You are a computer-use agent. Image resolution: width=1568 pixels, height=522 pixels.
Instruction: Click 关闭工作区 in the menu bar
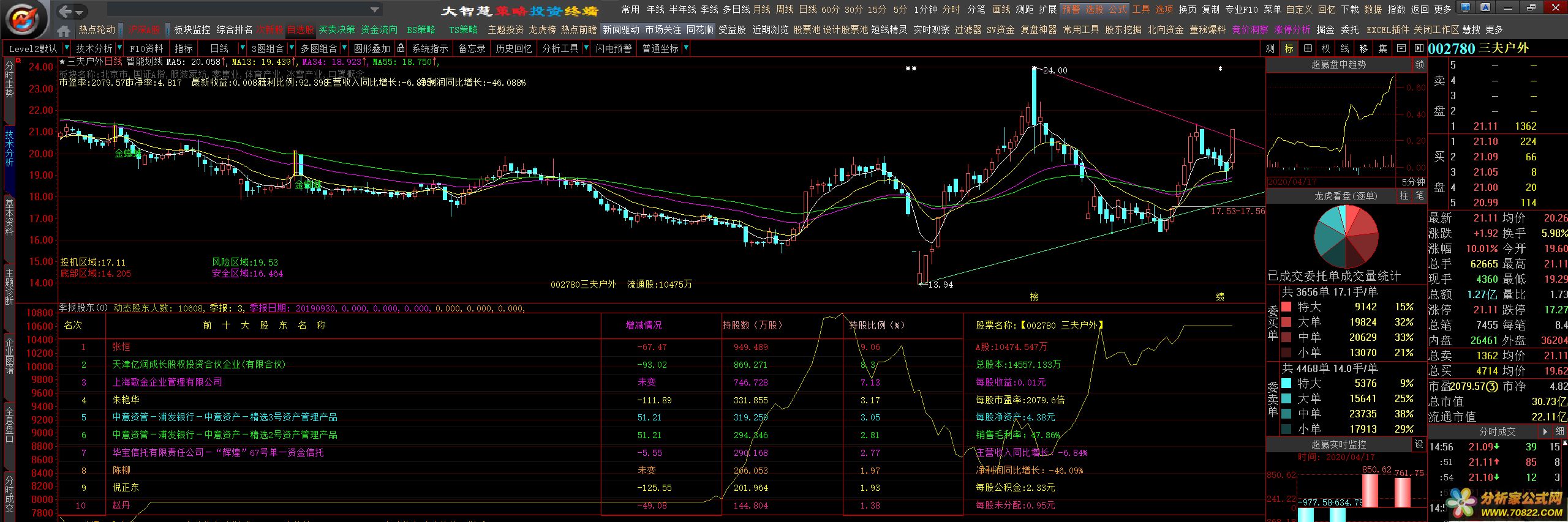tap(1435, 29)
